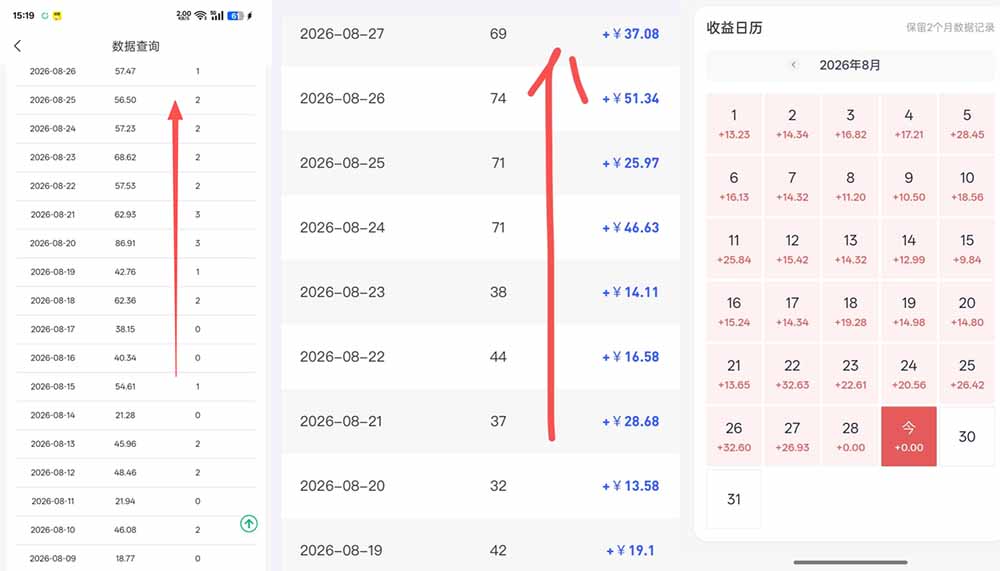
Task: Select 今 (today) in the calendar
Action: (909, 436)
